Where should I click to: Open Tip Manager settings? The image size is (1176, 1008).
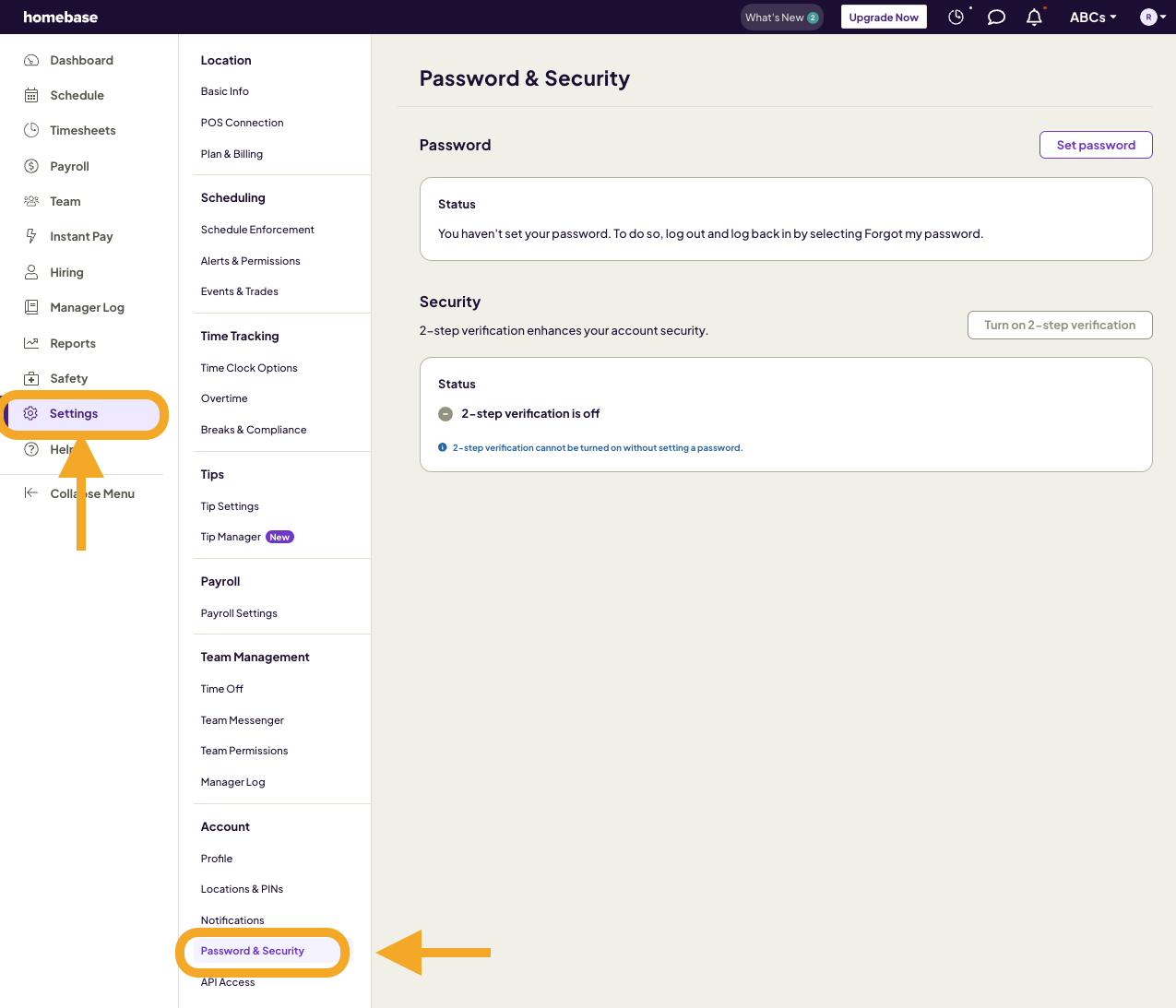230,536
